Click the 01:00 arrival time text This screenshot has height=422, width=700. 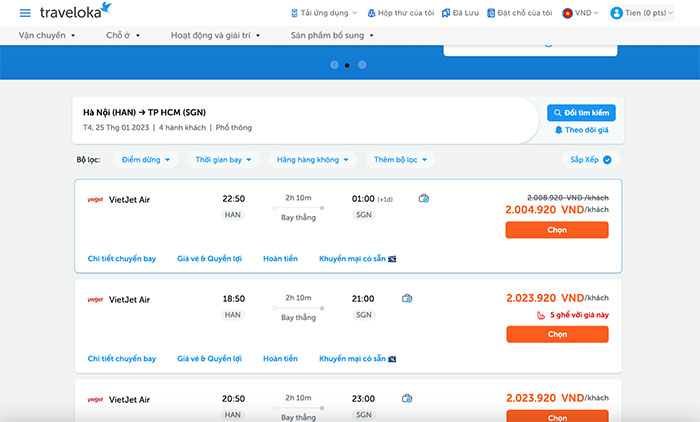point(363,199)
